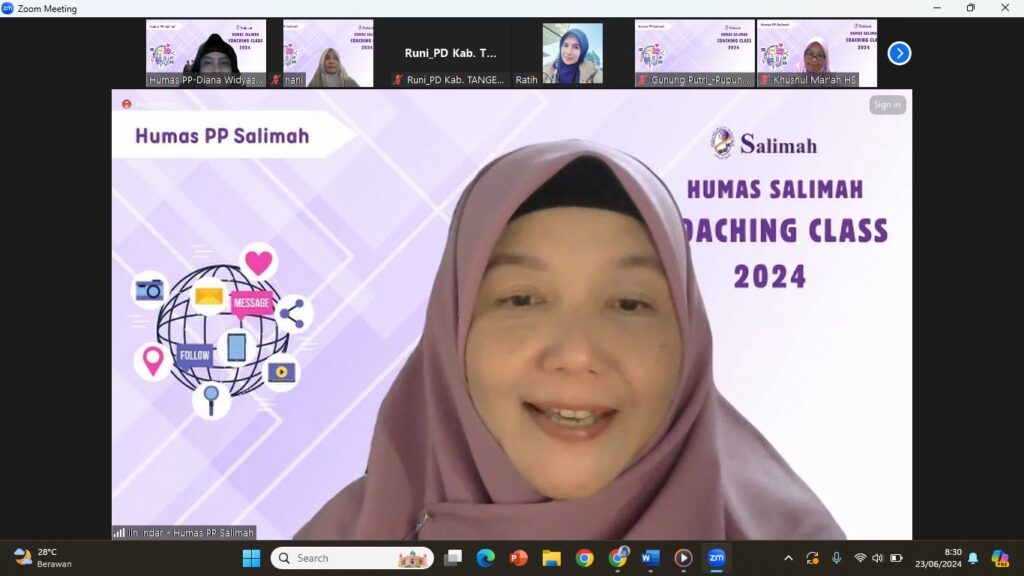
Task: Click the muted microphone icon beside nani
Action: [276, 80]
